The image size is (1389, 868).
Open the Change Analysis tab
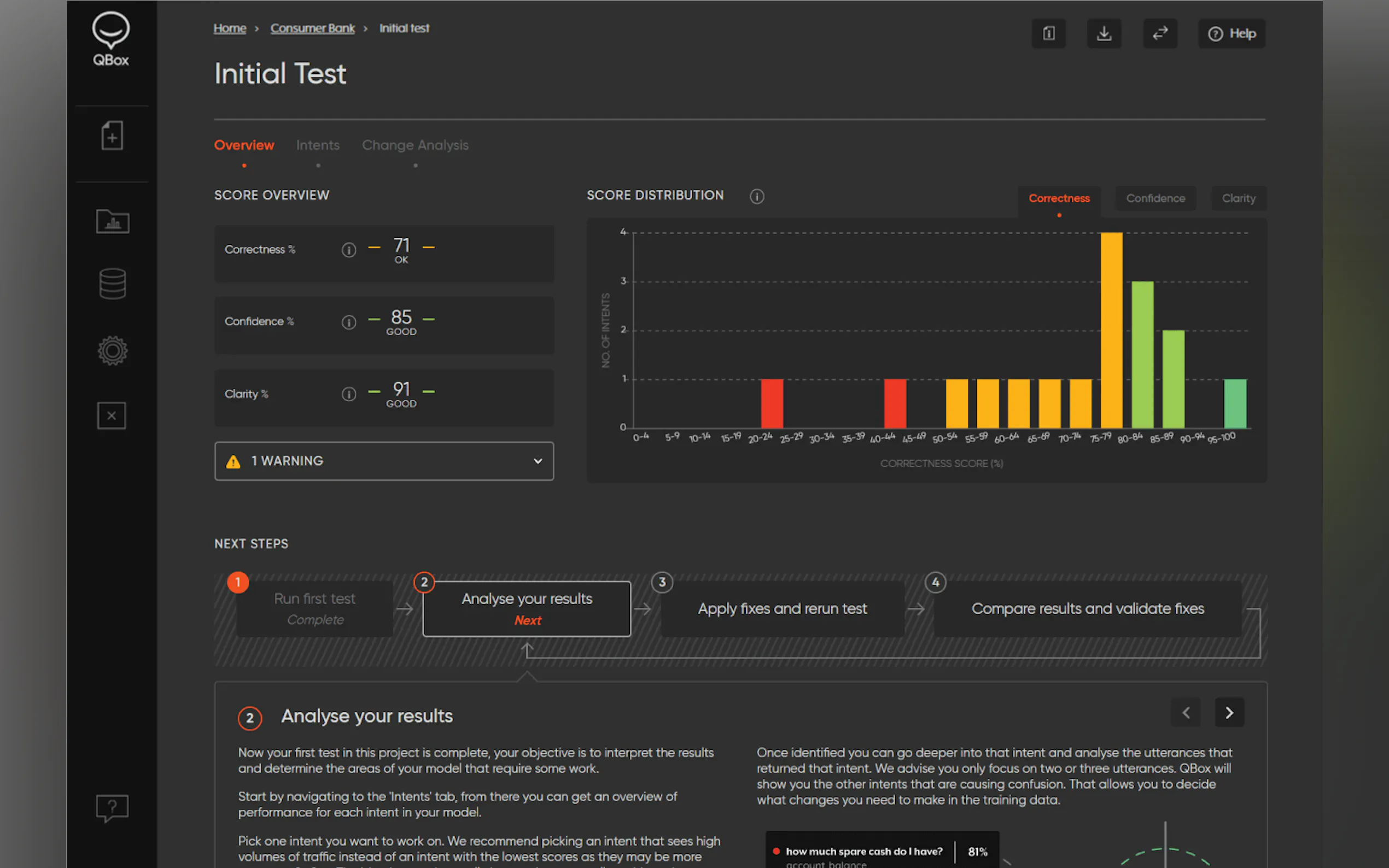[415, 145]
